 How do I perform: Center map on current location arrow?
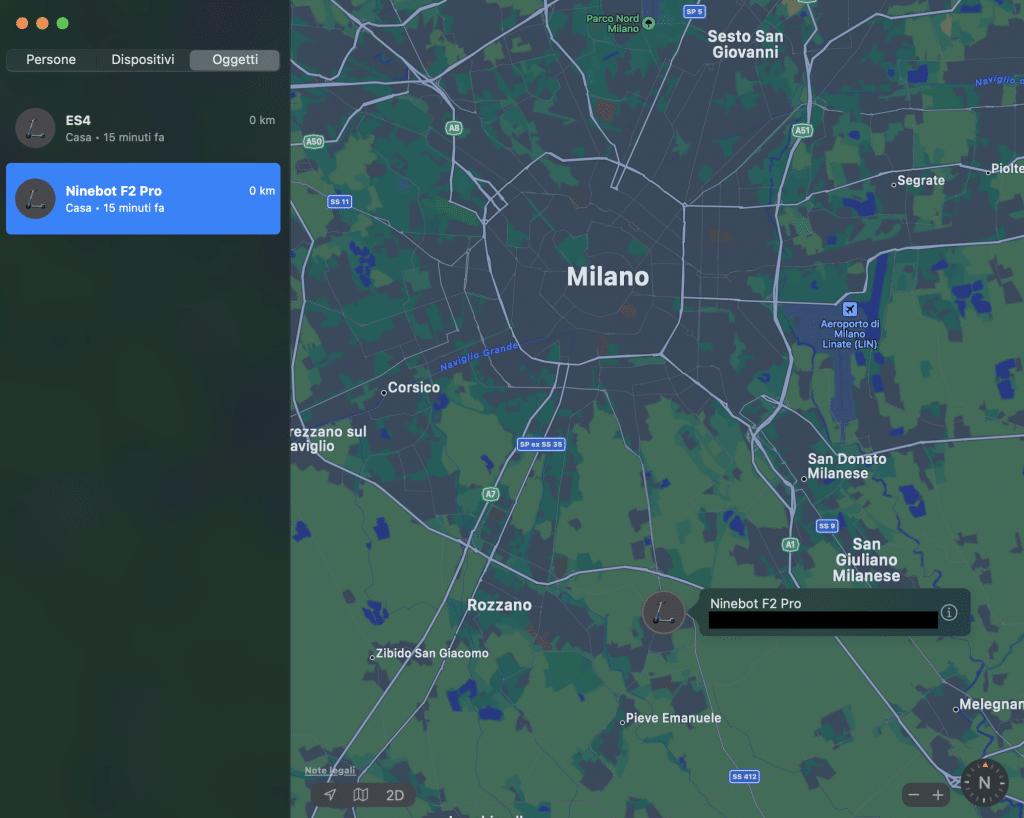click(x=330, y=794)
